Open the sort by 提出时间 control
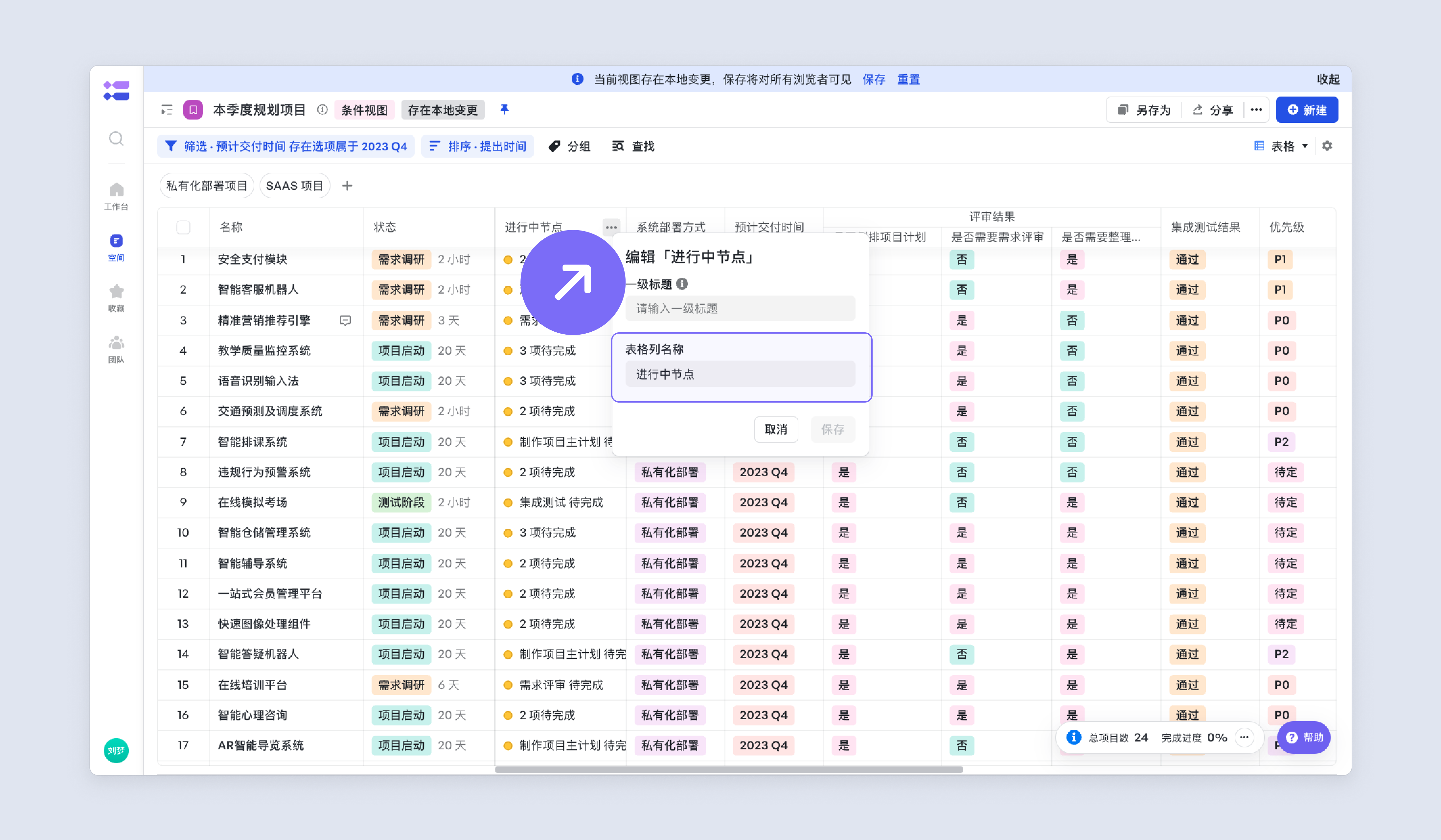1441x840 pixels. click(477, 146)
